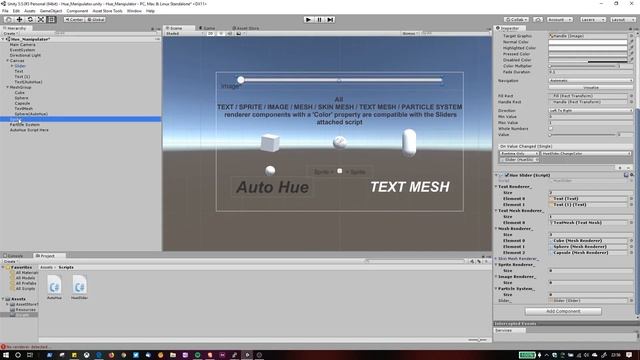Open the Hierarchy Create dropdown
The height and width of the screenshot is (360, 640).
point(10,33)
